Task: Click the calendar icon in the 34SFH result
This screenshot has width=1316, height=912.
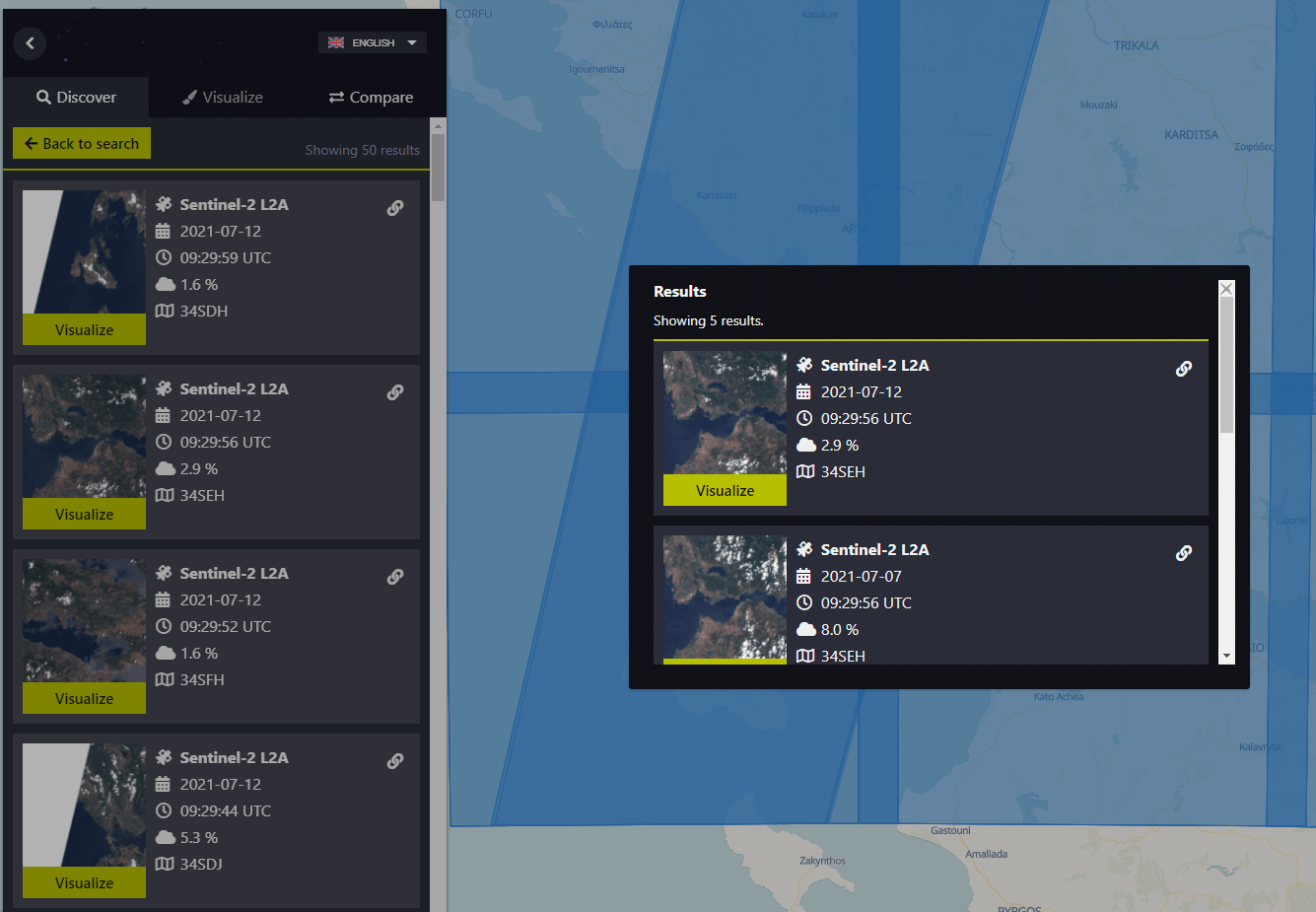Action: point(164,599)
